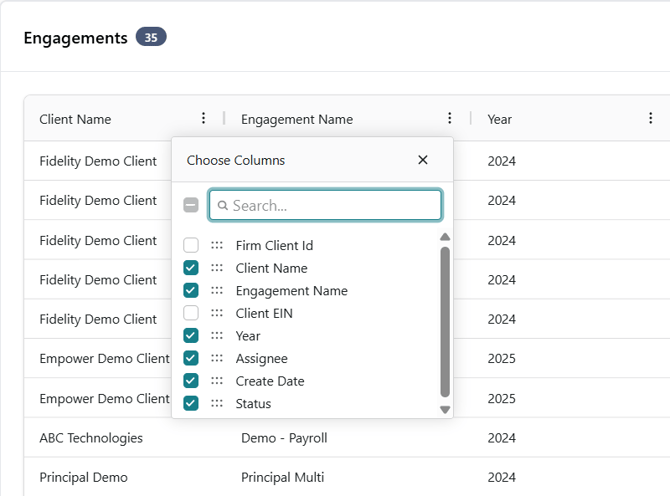Image resolution: width=670 pixels, height=496 pixels.
Task: Open the Client Name column menu
Action: coord(203,118)
